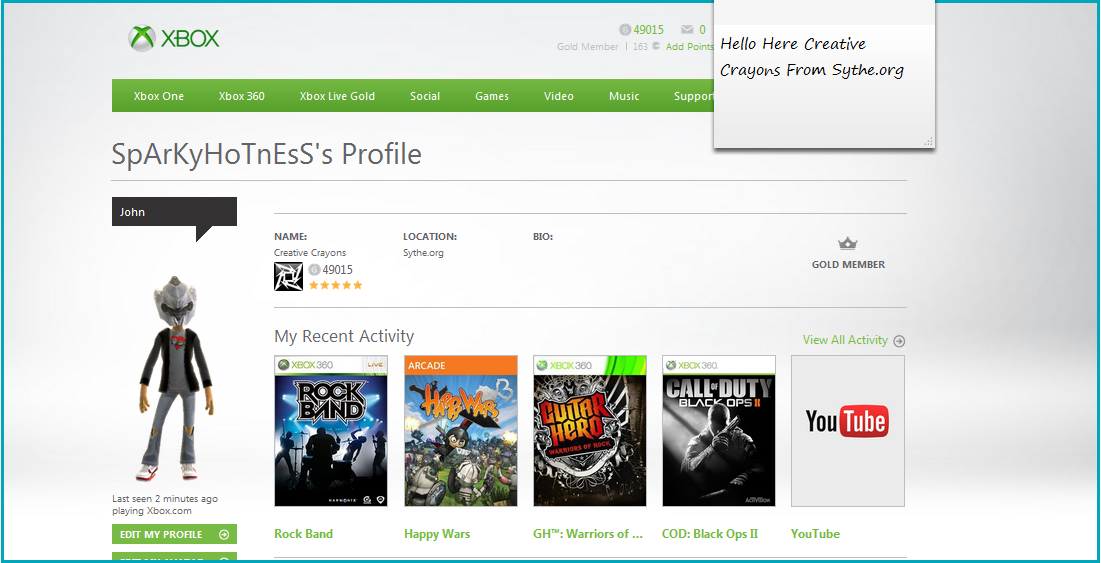Click the Add Points link
The height and width of the screenshot is (563, 1101).
pyautogui.click(x=690, y=47)
